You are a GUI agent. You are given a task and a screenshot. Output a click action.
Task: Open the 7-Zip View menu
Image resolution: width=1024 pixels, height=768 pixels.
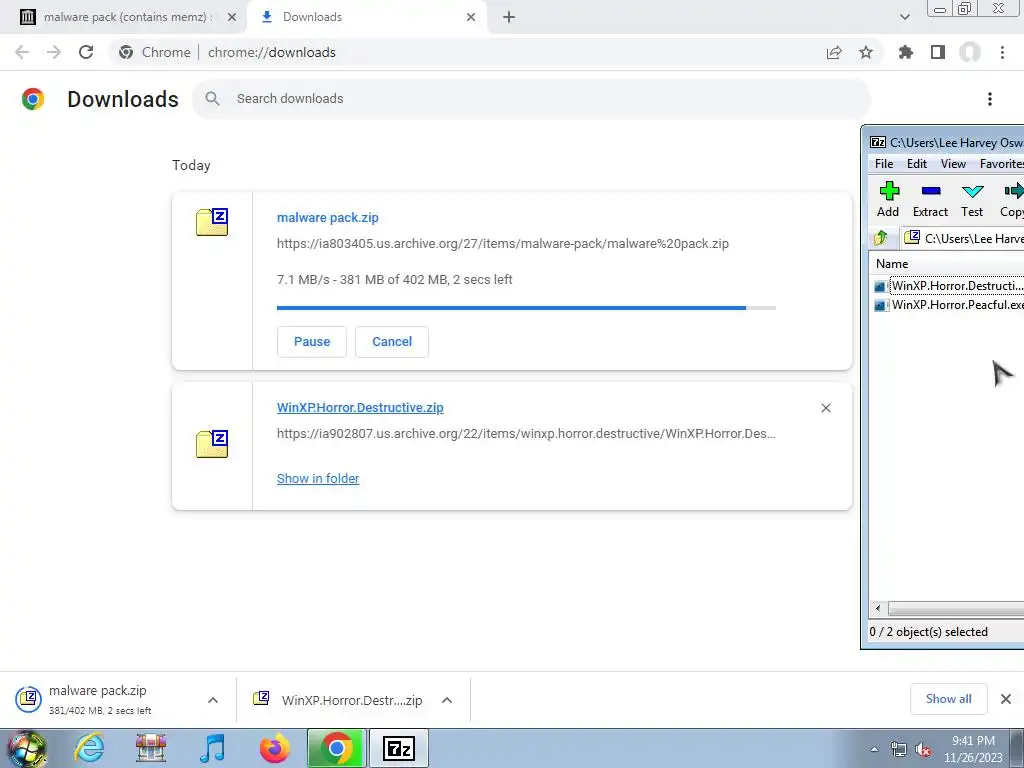coord(953,164)
